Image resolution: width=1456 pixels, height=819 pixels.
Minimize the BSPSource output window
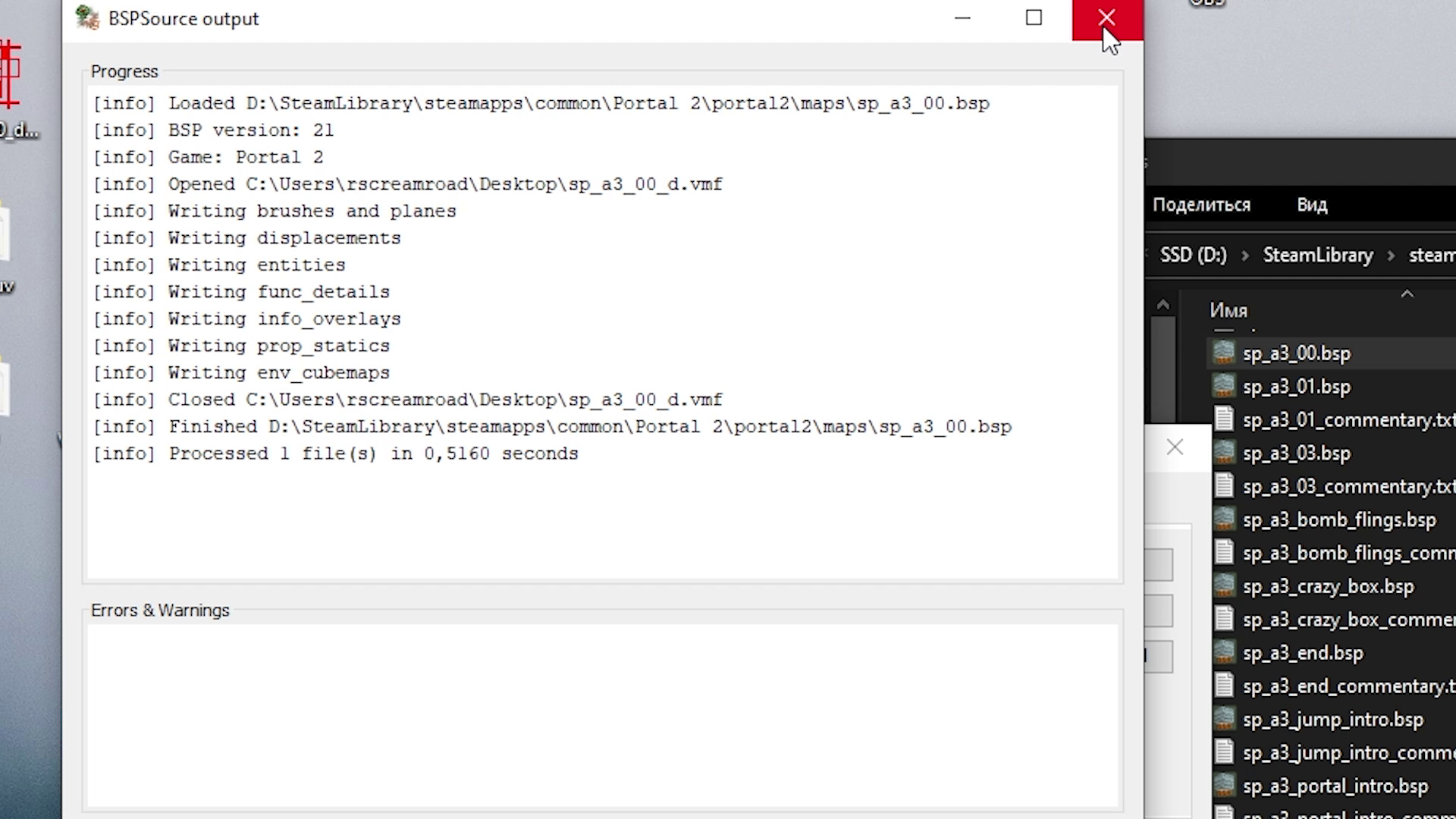962,18
